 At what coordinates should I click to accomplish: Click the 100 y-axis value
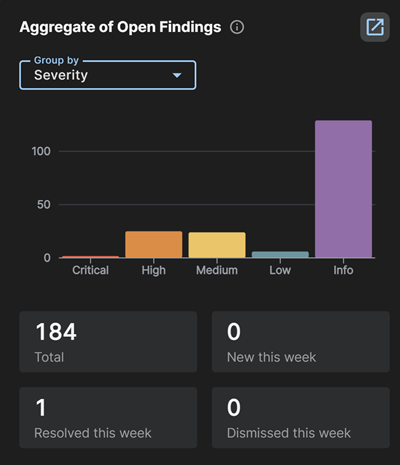point(41,151)
